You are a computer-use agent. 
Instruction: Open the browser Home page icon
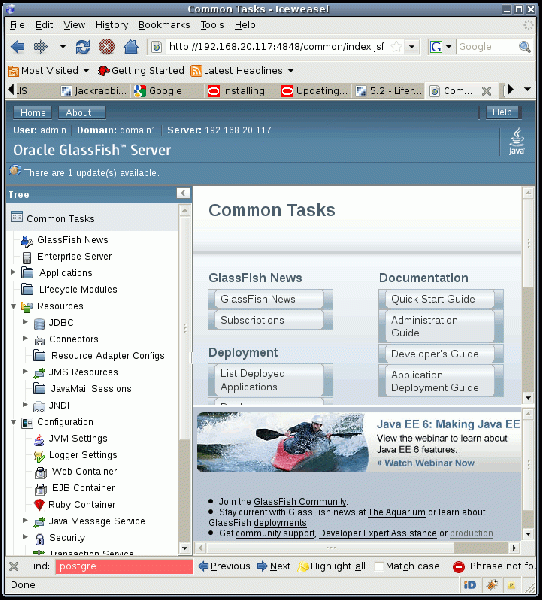(131, 47)
